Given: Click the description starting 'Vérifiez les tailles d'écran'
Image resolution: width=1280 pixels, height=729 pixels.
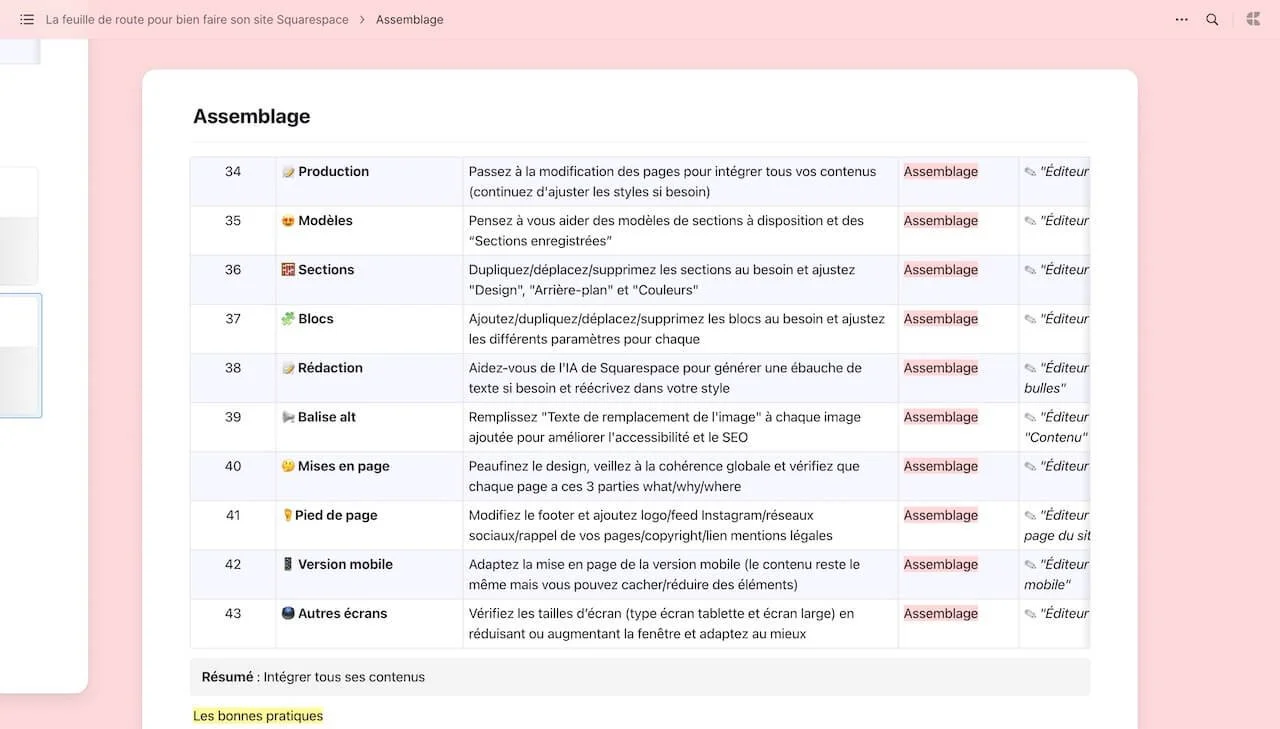Looking at the screenshot, I should tap(661, 623).
